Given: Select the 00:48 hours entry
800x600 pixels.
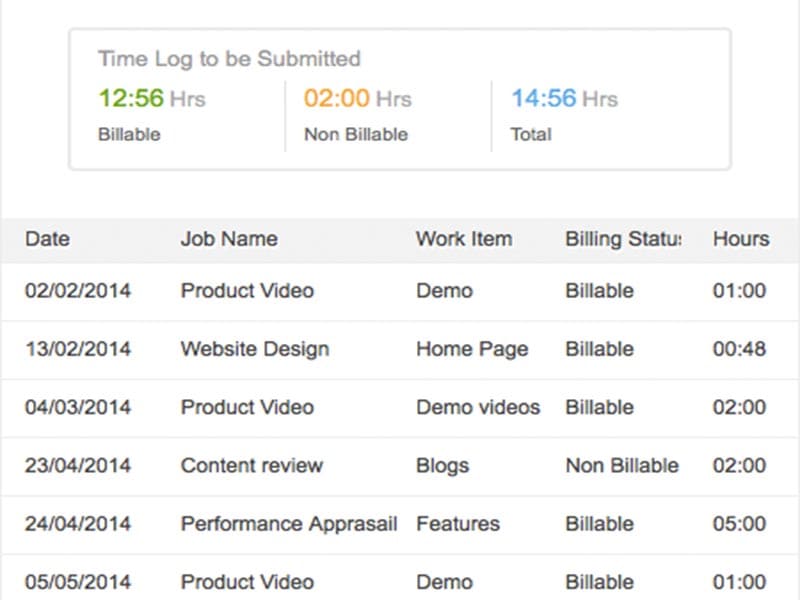Looking at the screenshot, I should click(x=739, y=349).
